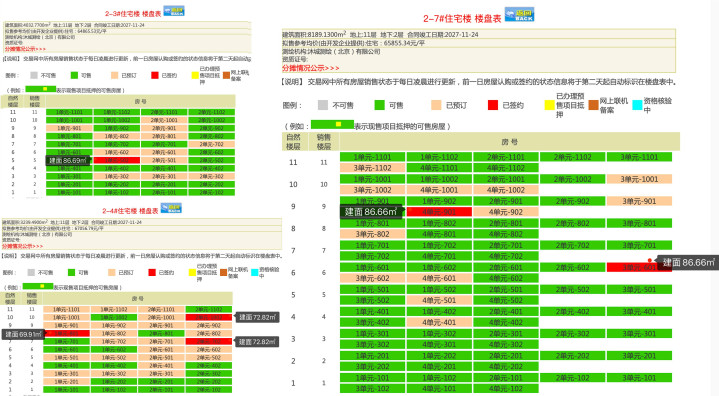Screen dimensions: 719x396
Task: Click green example bar with yellow marker in 2-7# panel
Action: point(332,124)
